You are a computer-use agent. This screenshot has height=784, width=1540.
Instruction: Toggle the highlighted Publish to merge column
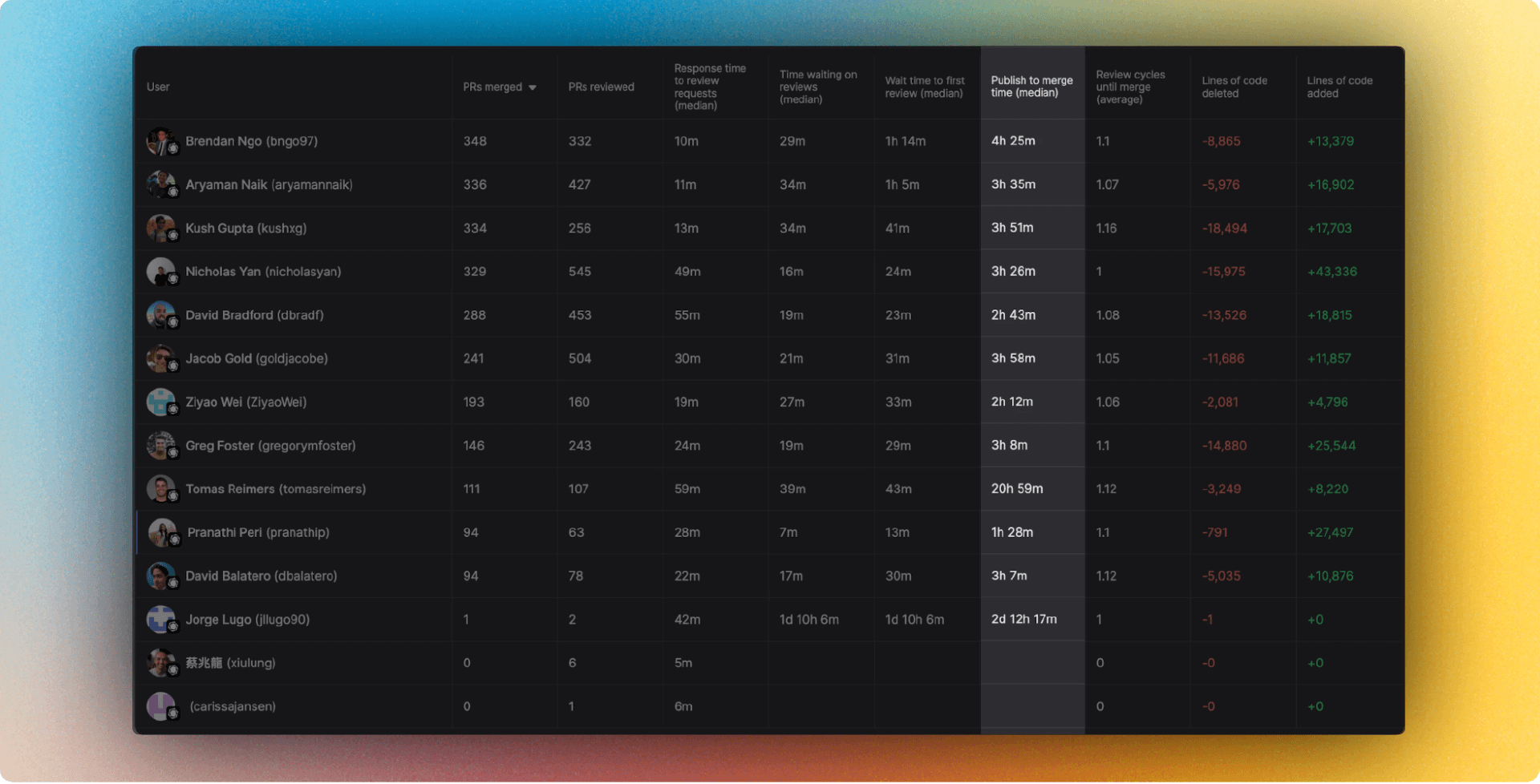point(1031,87)
